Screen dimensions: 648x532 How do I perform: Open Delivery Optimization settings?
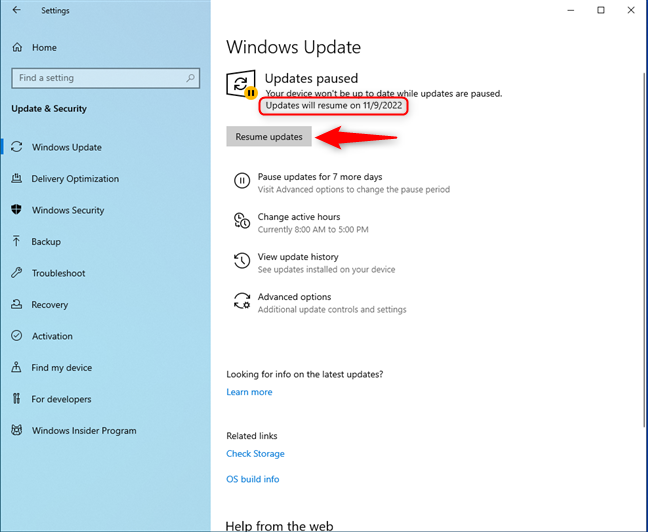pos(75,179)
